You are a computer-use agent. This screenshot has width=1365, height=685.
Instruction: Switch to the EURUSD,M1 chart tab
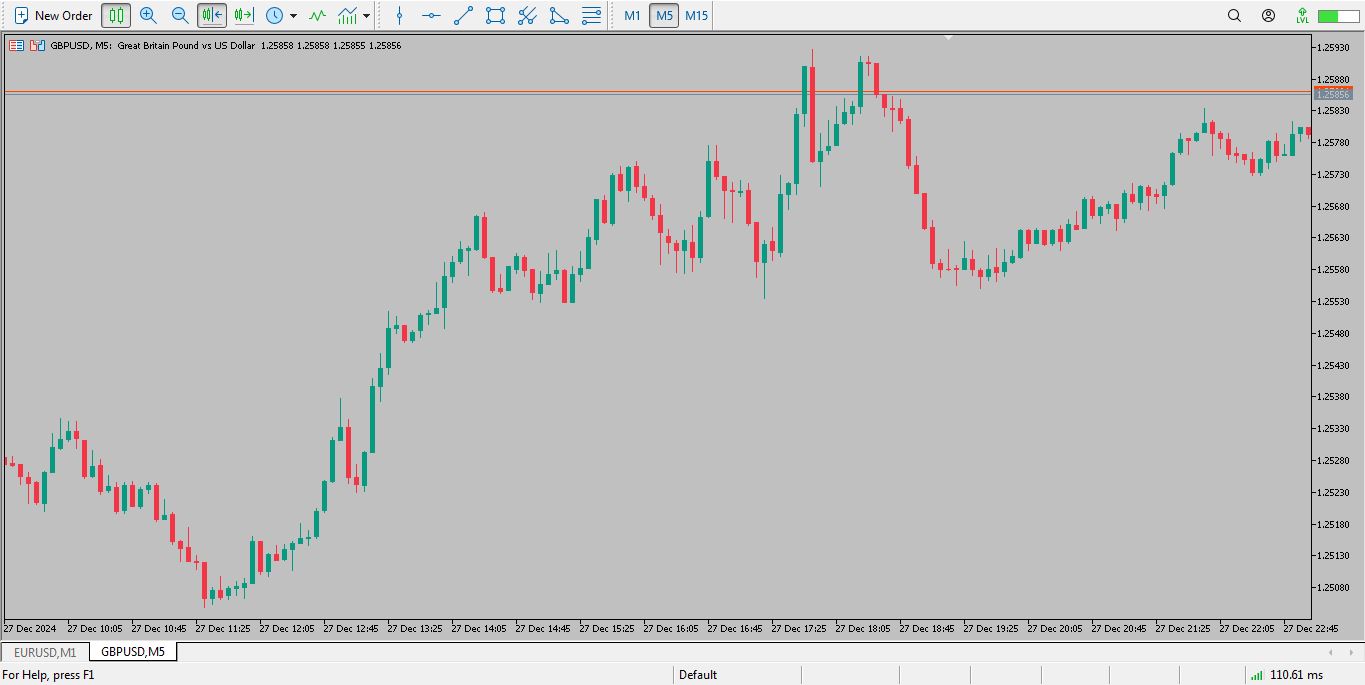coord(45,652)
